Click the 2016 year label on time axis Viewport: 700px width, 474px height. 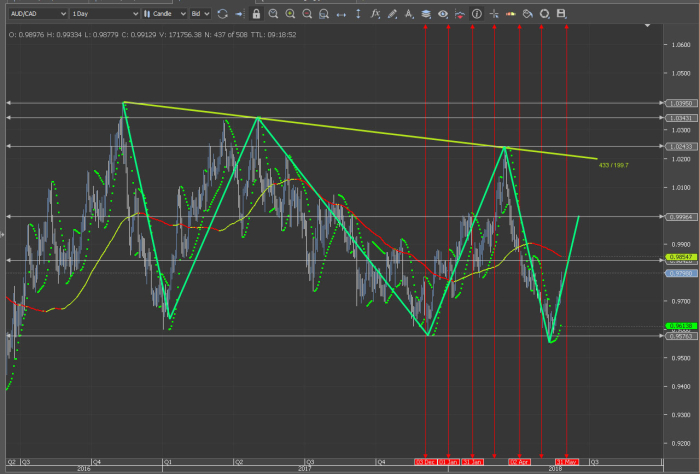coord(83,469)
